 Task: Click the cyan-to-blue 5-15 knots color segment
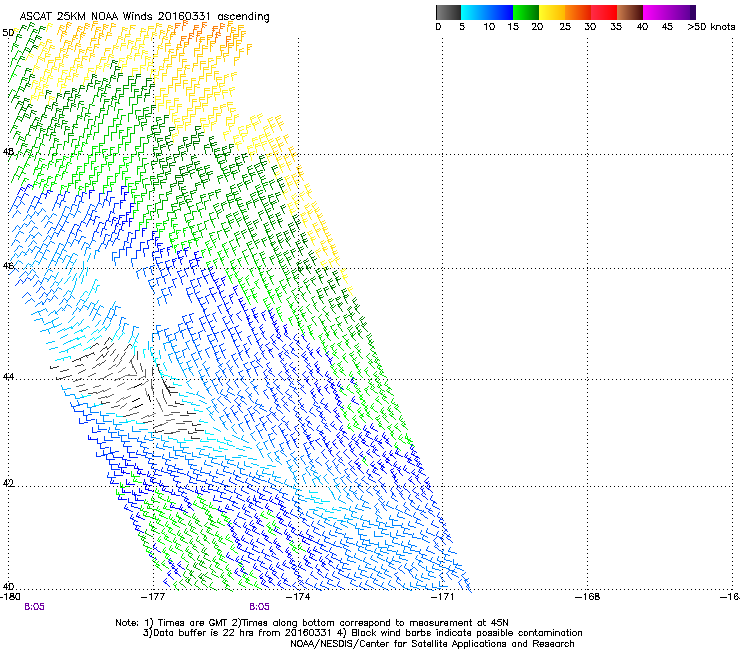coord(487,12)
